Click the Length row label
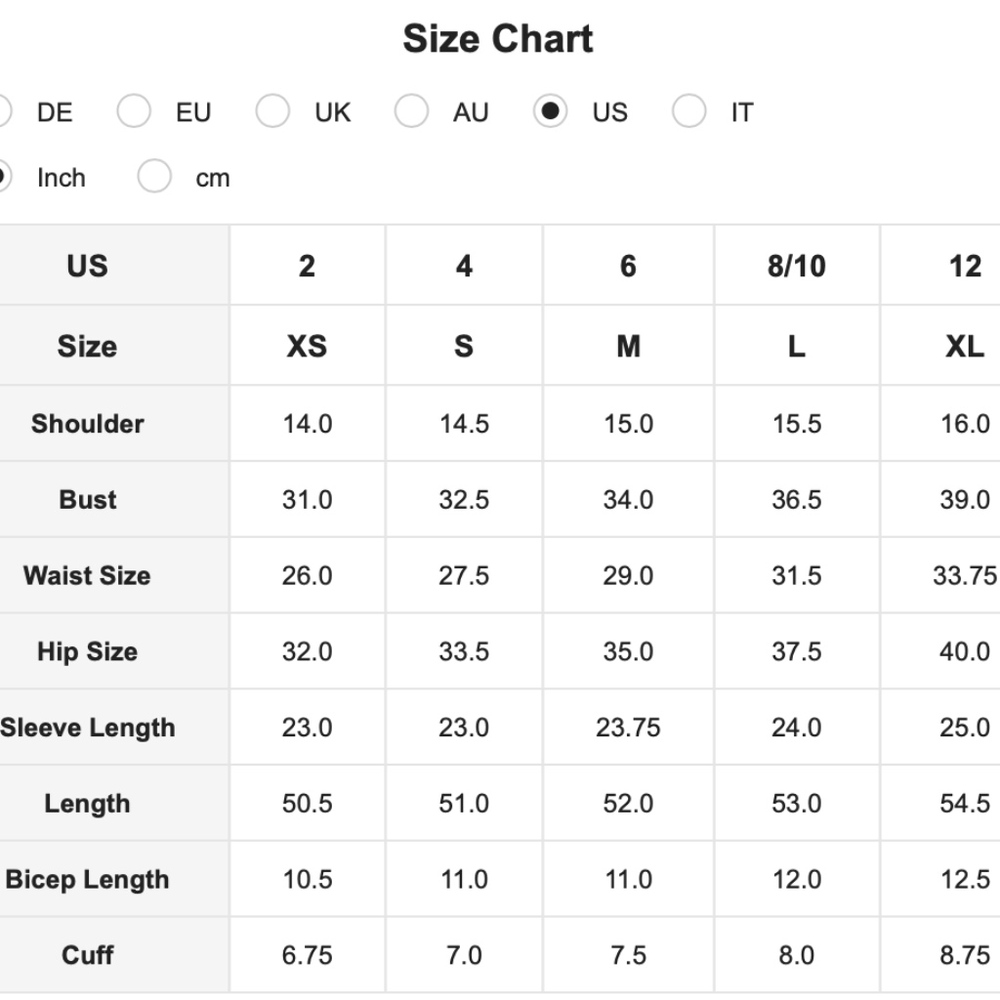The image size is (1000, 1000). (x=87, y=804)
